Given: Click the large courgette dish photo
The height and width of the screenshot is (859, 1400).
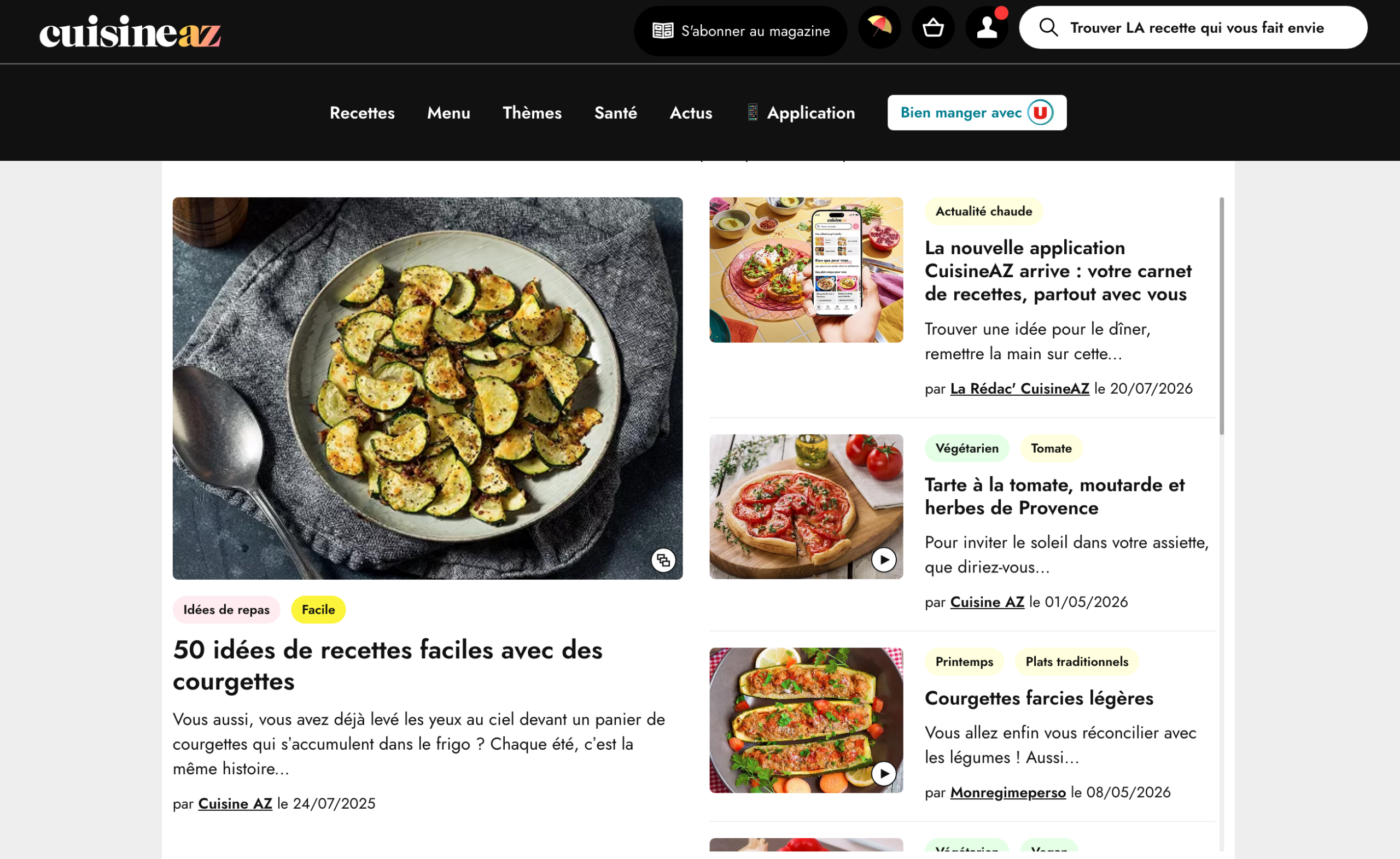Looking at the screenshot, I should pyautogui.click(x=427, y=389).
